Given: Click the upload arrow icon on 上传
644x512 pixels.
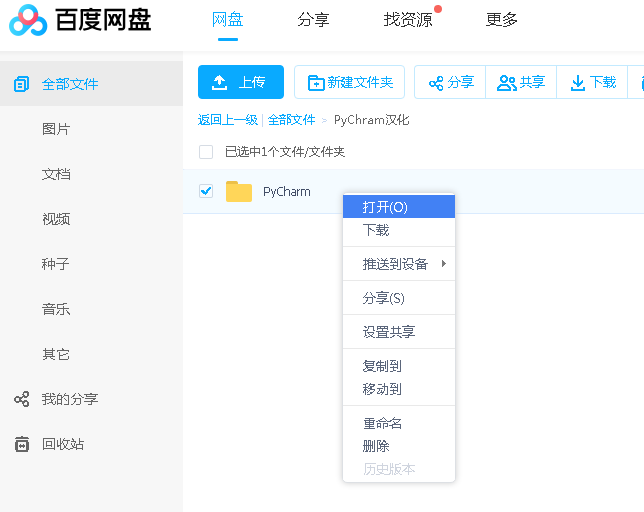Looking at the screenshot, I should pos(220,83).
